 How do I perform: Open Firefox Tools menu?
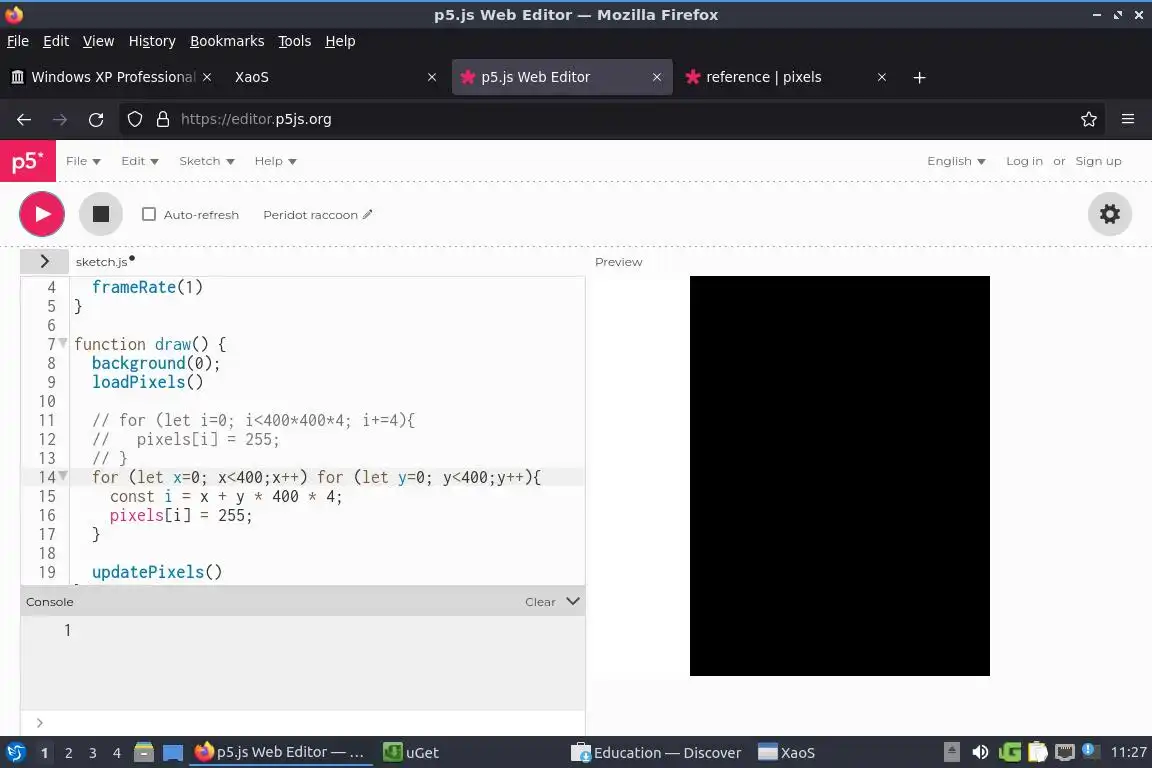(x=295, y=41)
